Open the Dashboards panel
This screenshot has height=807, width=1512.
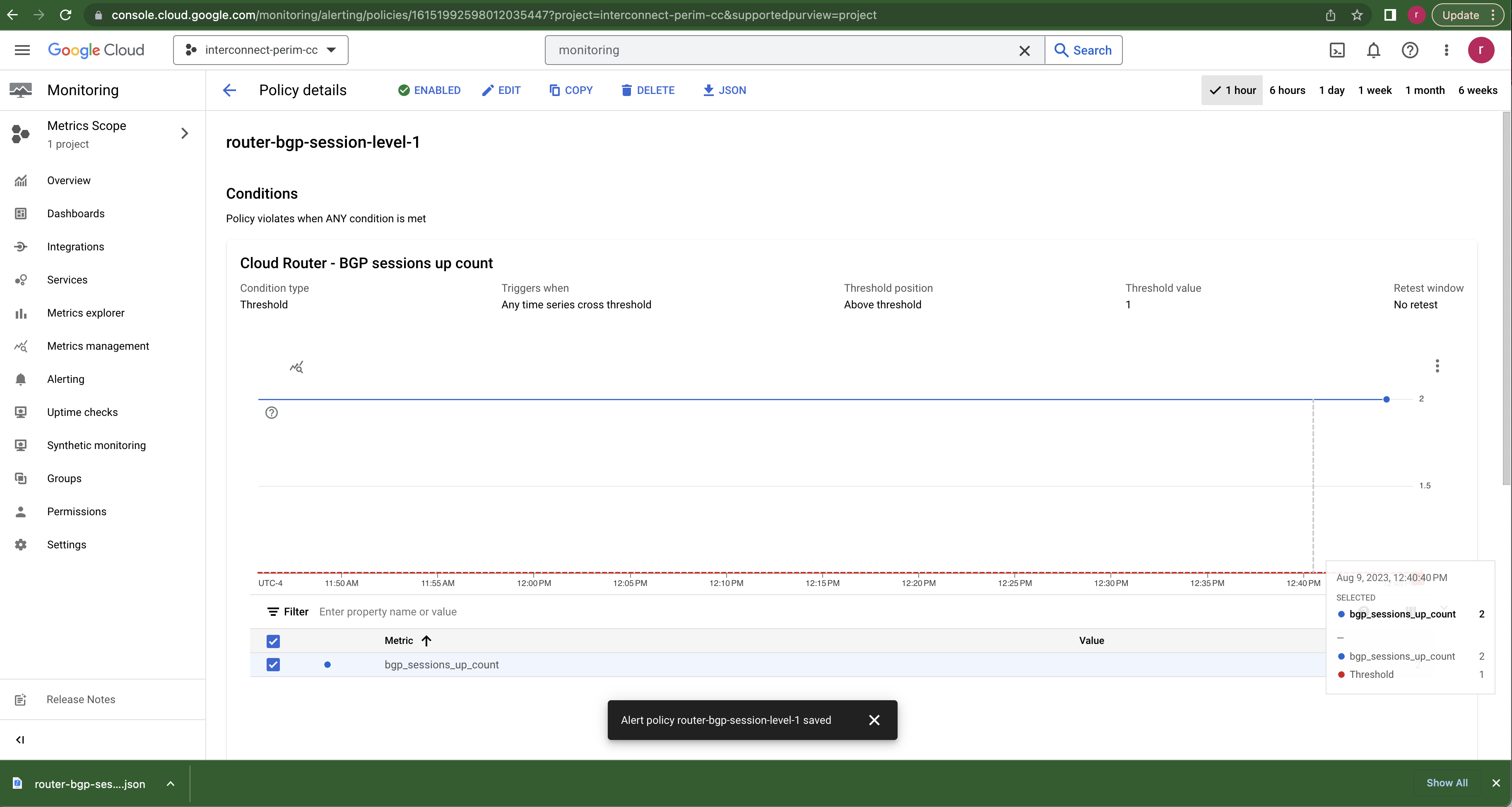[x=75, y=213]
